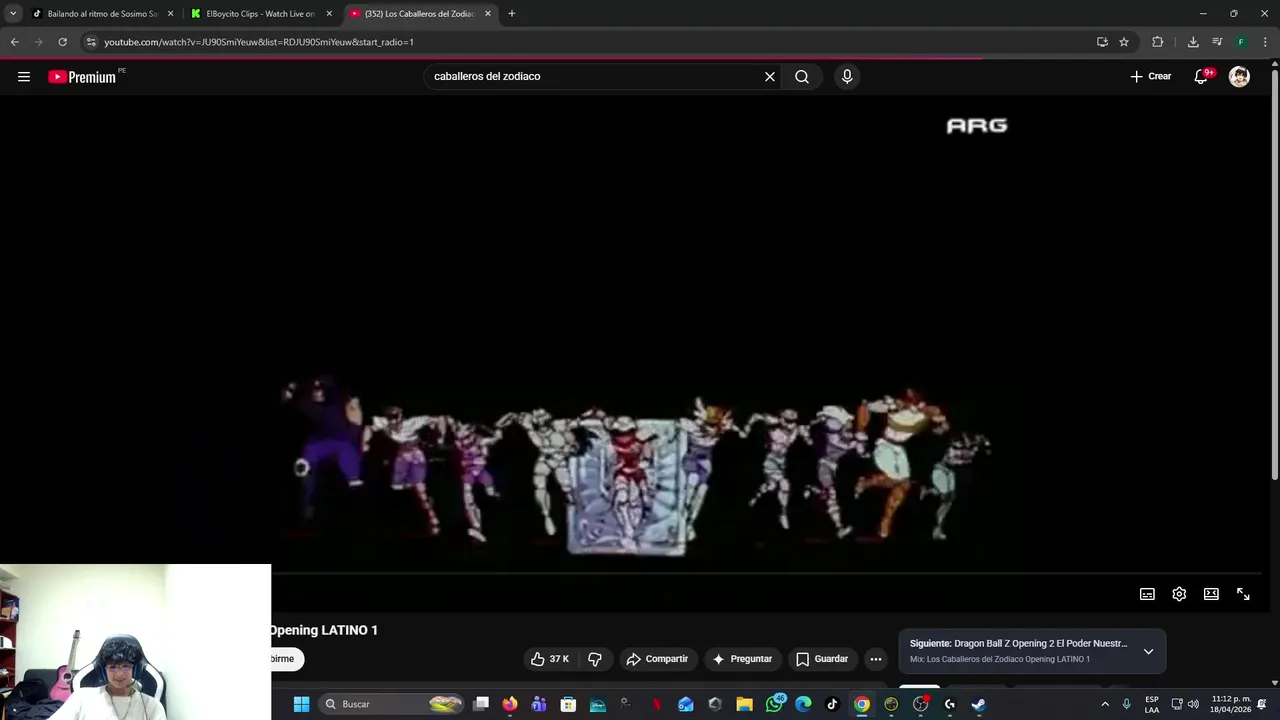Open Chrome extensions puzzle icon
1280x720 pixels.
(x=1158, y=42)
